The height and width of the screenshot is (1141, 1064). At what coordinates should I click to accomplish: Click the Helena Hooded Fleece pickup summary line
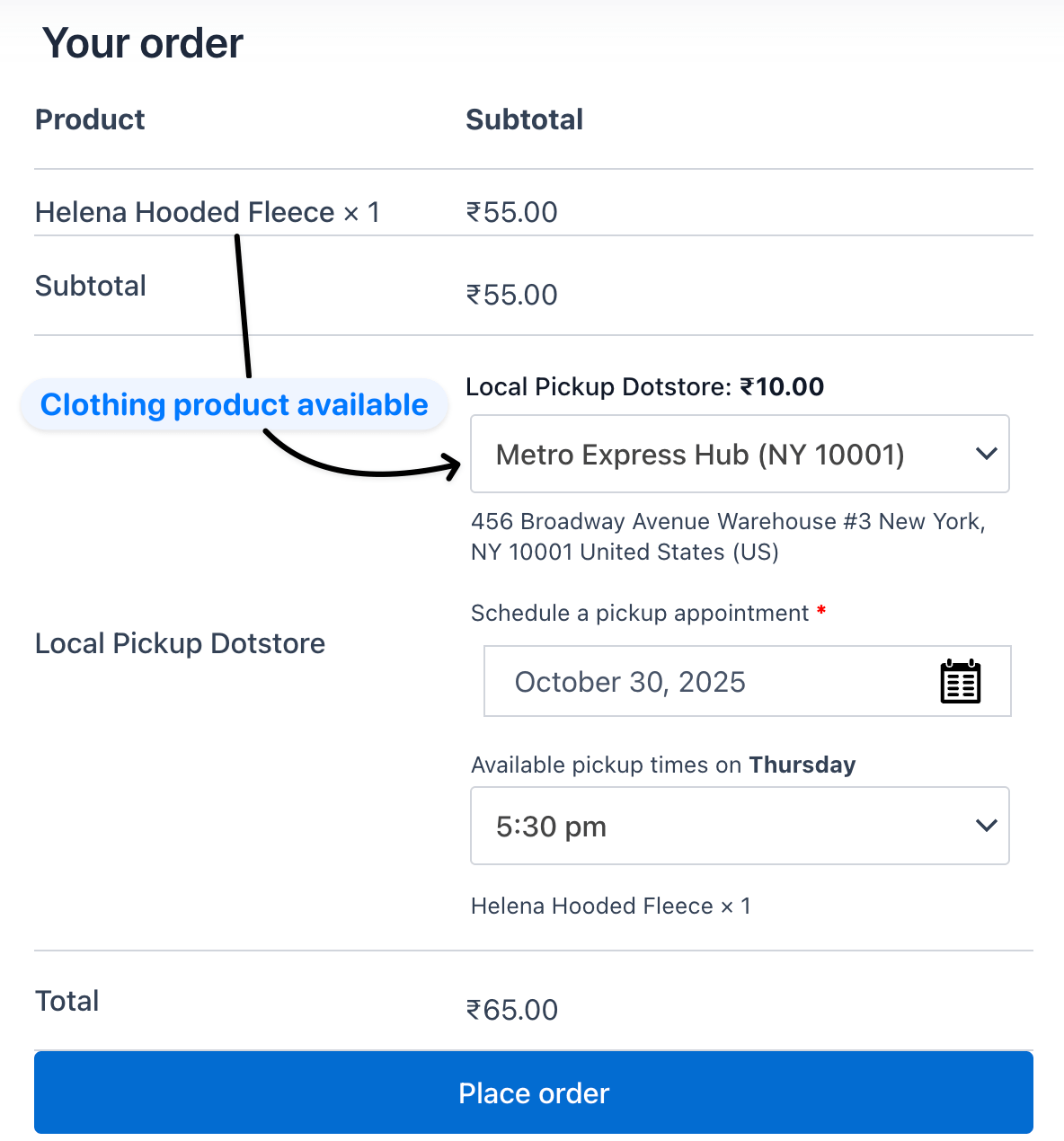(x=611, y=906)
